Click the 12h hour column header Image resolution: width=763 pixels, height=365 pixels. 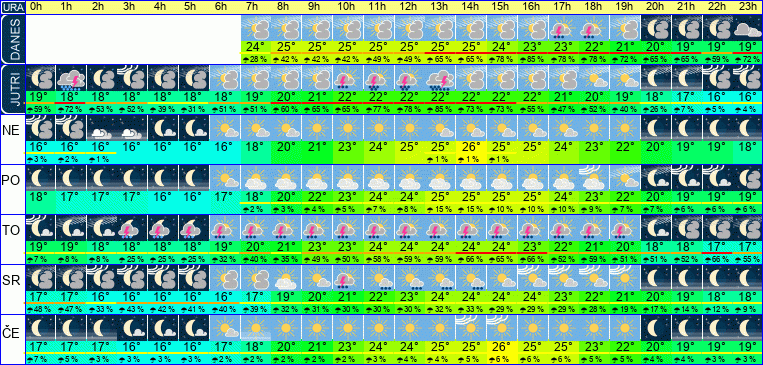[409, 7]
